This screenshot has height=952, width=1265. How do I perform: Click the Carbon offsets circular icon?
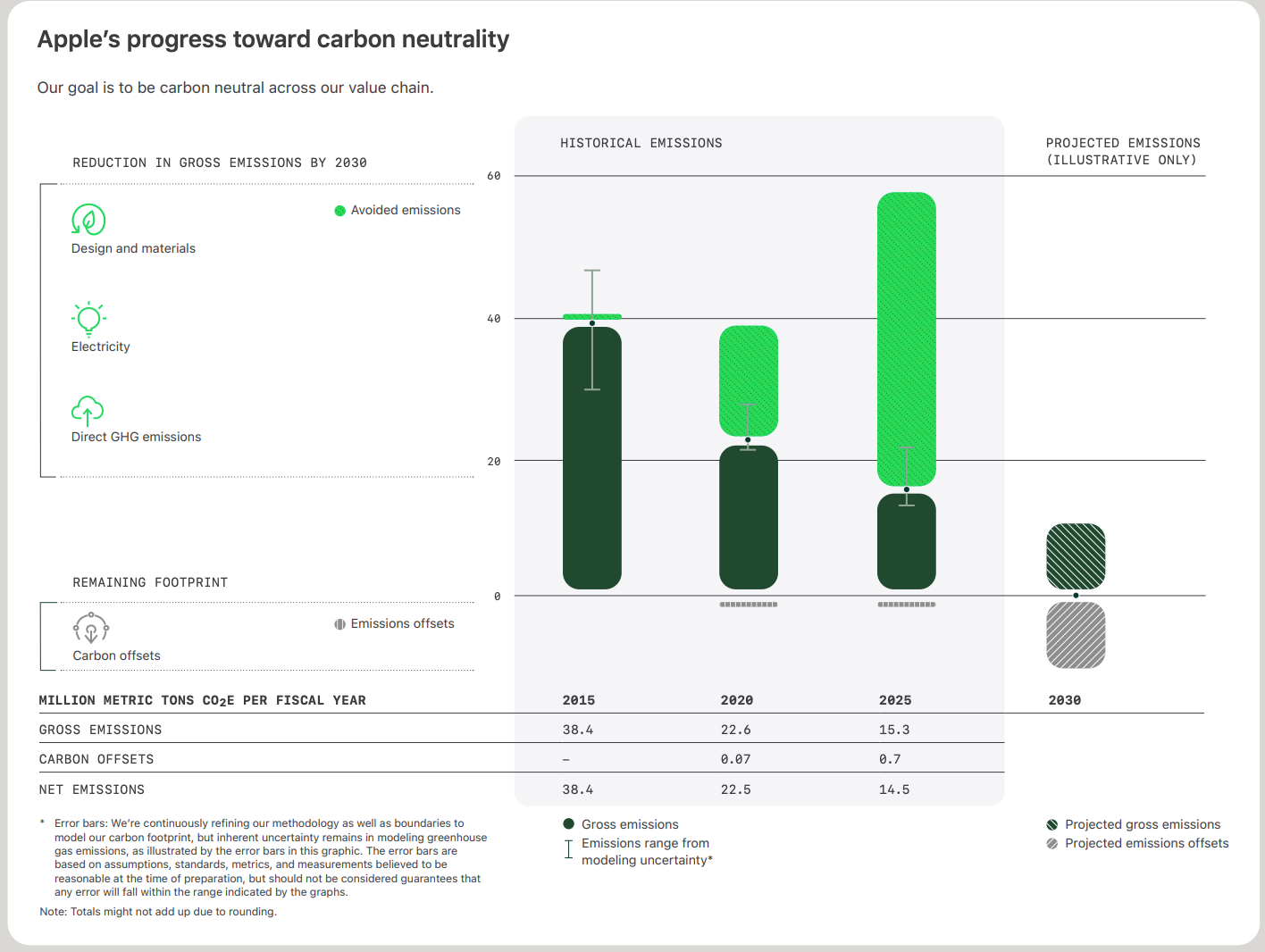click(91, 628)
